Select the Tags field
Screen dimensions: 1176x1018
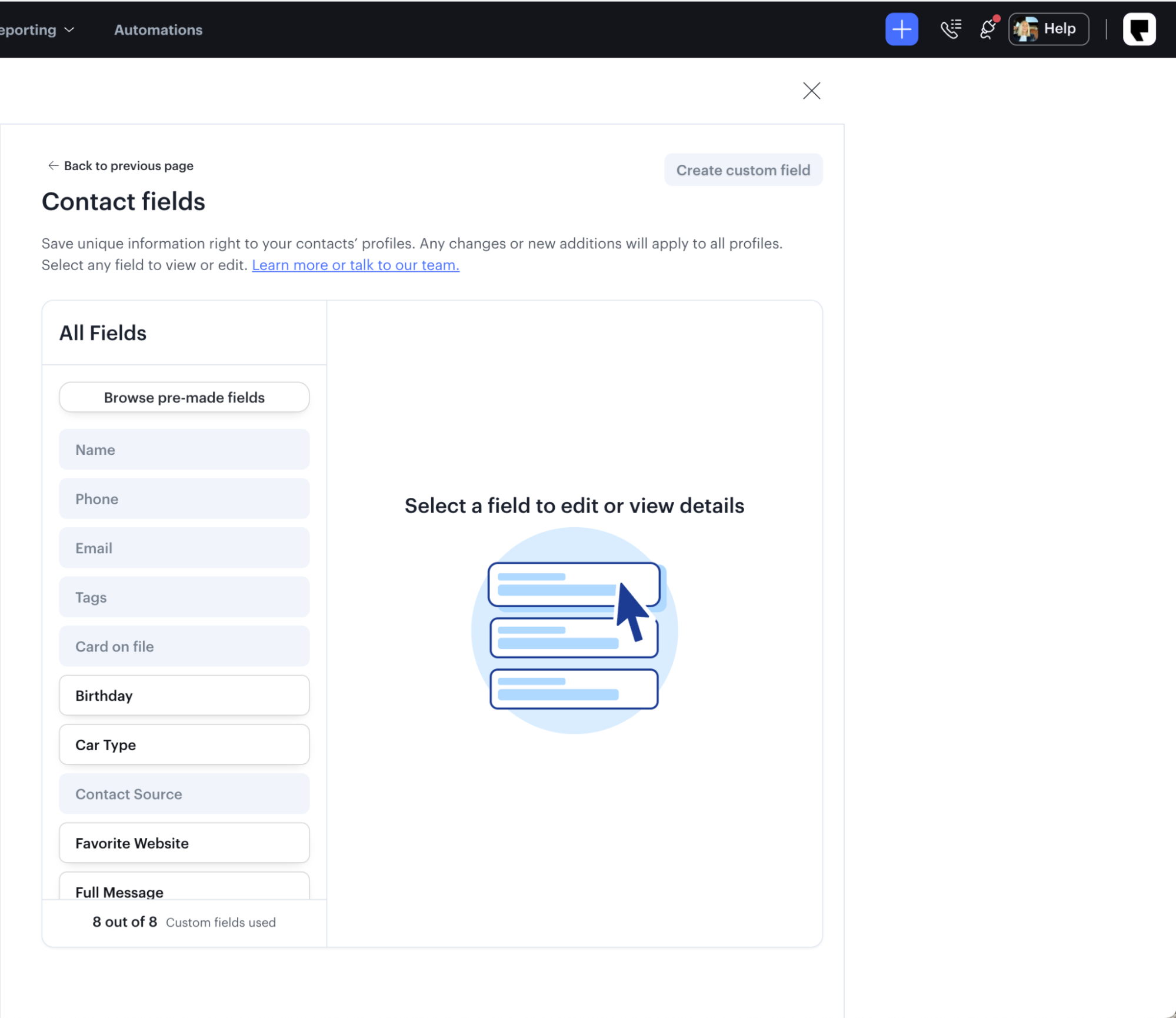(184, 597)
